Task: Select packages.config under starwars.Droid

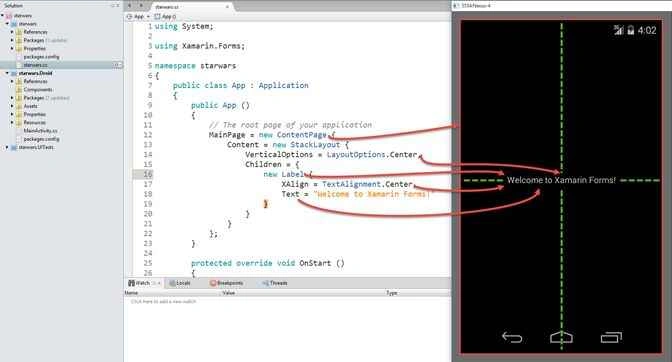Action: click(41, 139)
